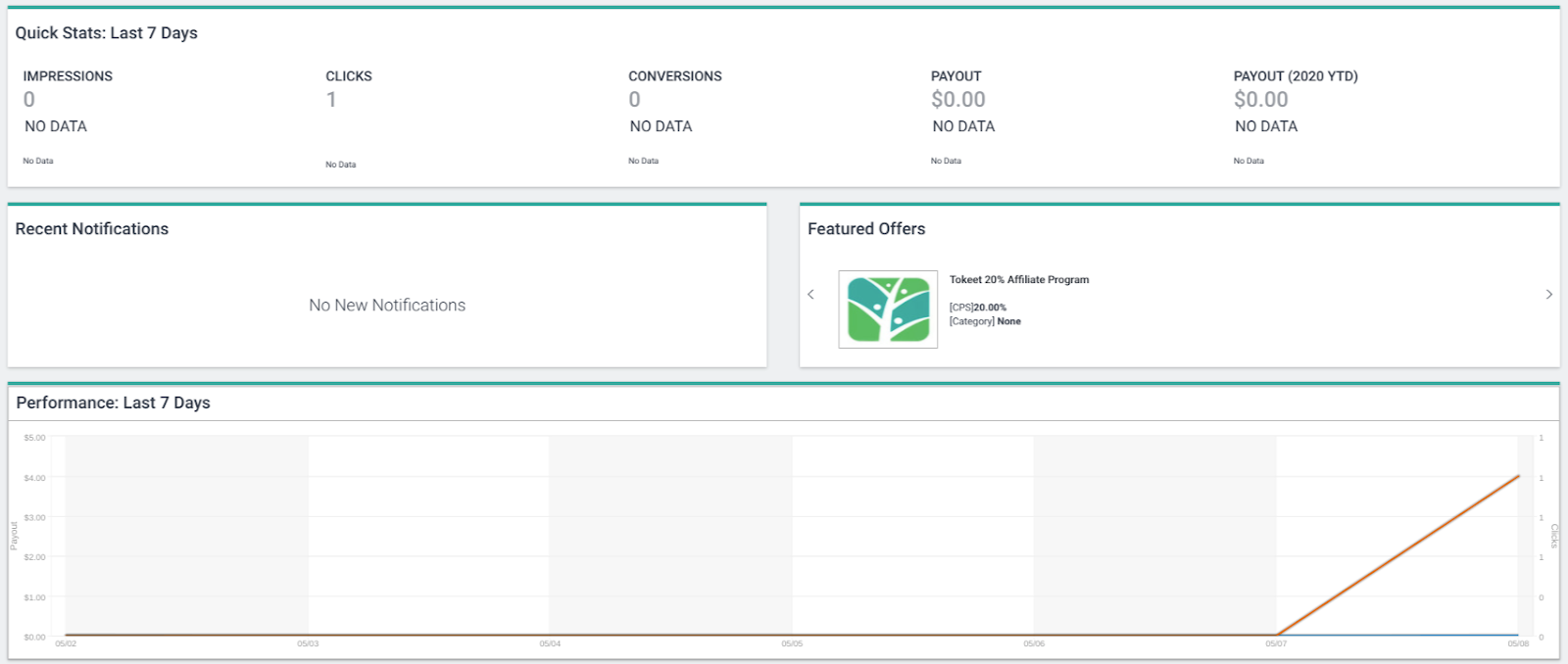Click the PAYOUT (2020 YTD) amount
This screenshot has width=1568, height=664.
click(1261, 99)
